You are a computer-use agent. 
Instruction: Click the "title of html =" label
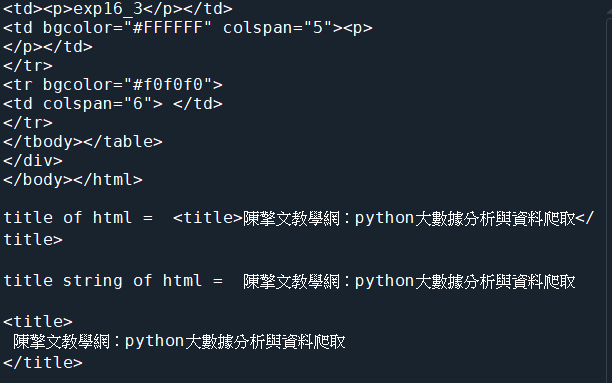[78, 218]
